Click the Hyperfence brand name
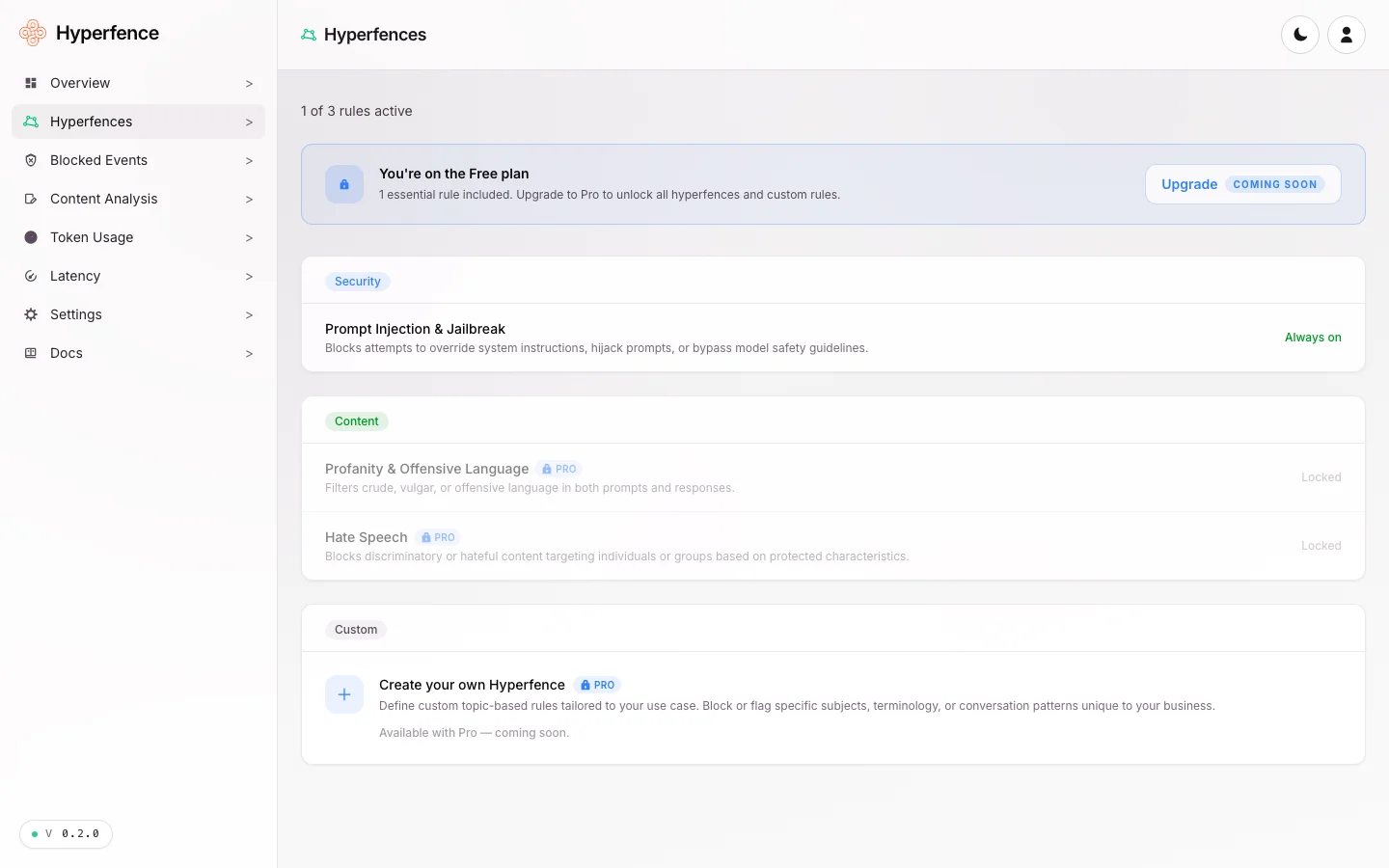Screen dimensions: 1389x868 (107, 33)
